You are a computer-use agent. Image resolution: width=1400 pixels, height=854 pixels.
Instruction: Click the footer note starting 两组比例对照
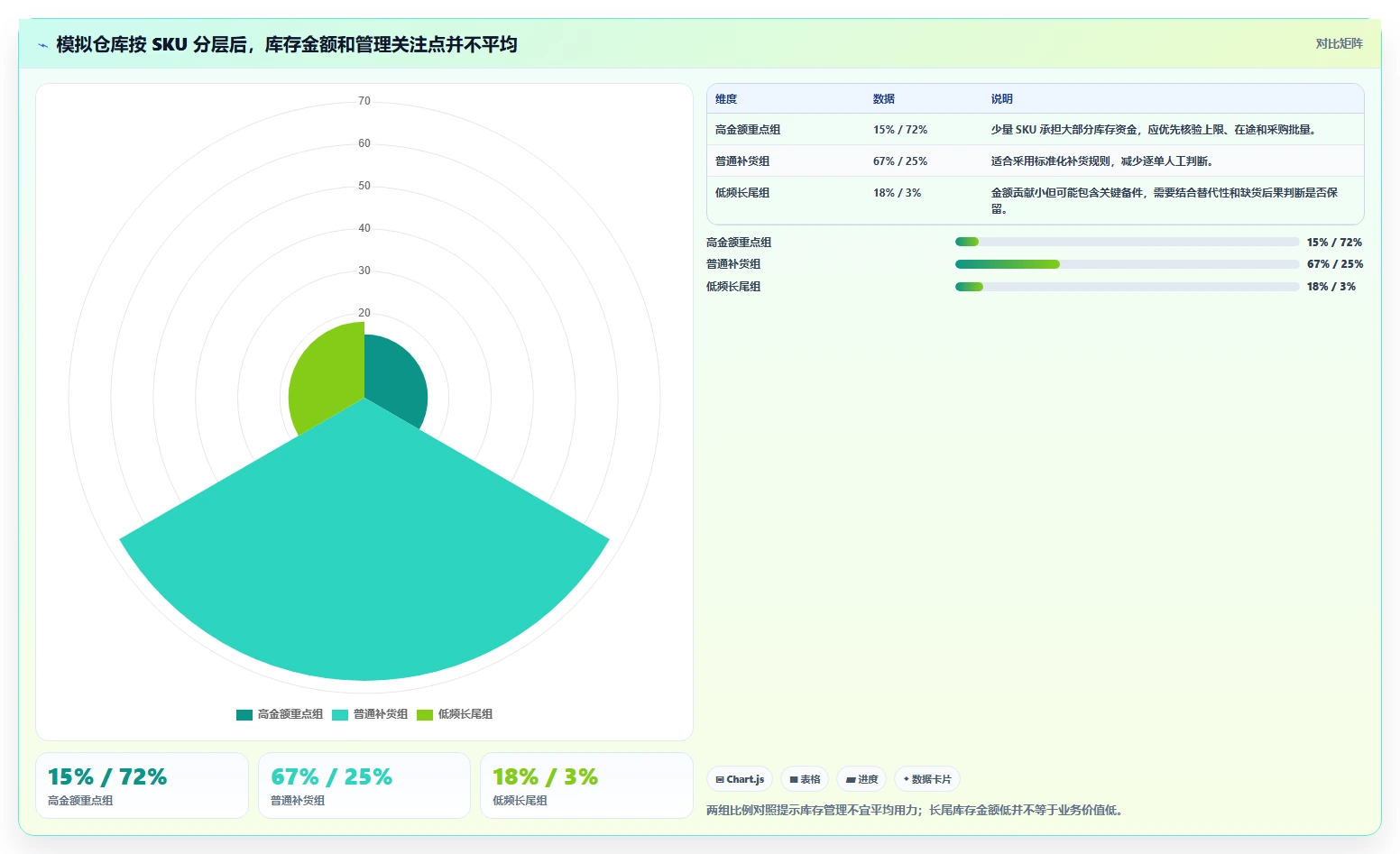tap(916, 810)
